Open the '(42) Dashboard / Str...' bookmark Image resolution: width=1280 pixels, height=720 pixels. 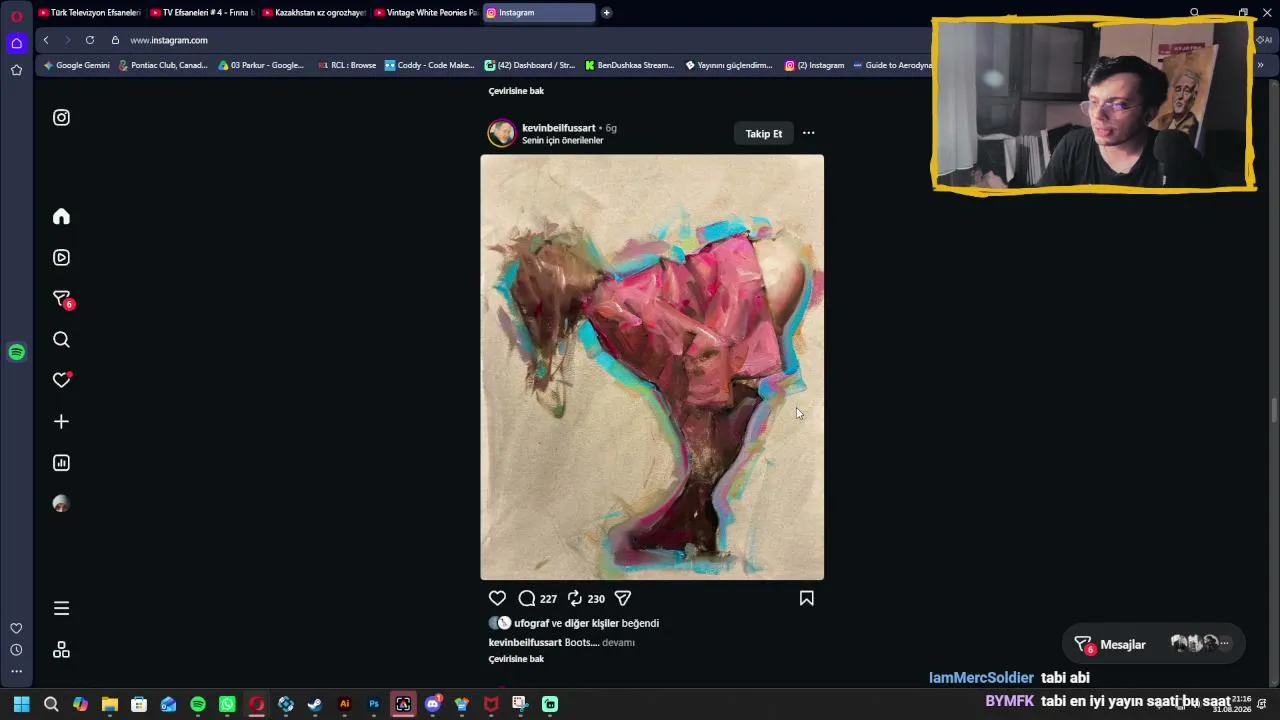pos(529,65)
